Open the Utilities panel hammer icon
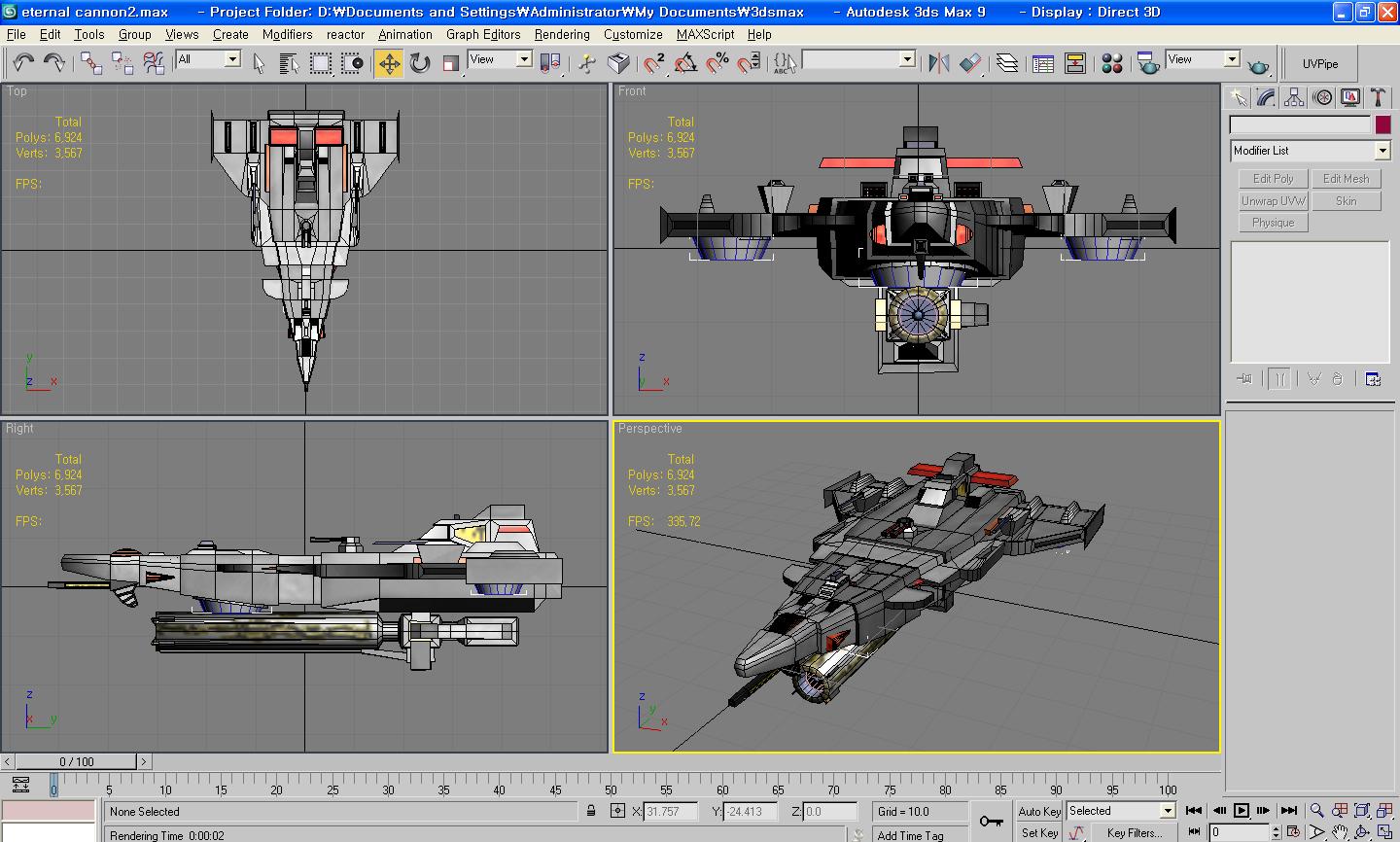The image size is (1400, 842). (x=1378, y=97)
